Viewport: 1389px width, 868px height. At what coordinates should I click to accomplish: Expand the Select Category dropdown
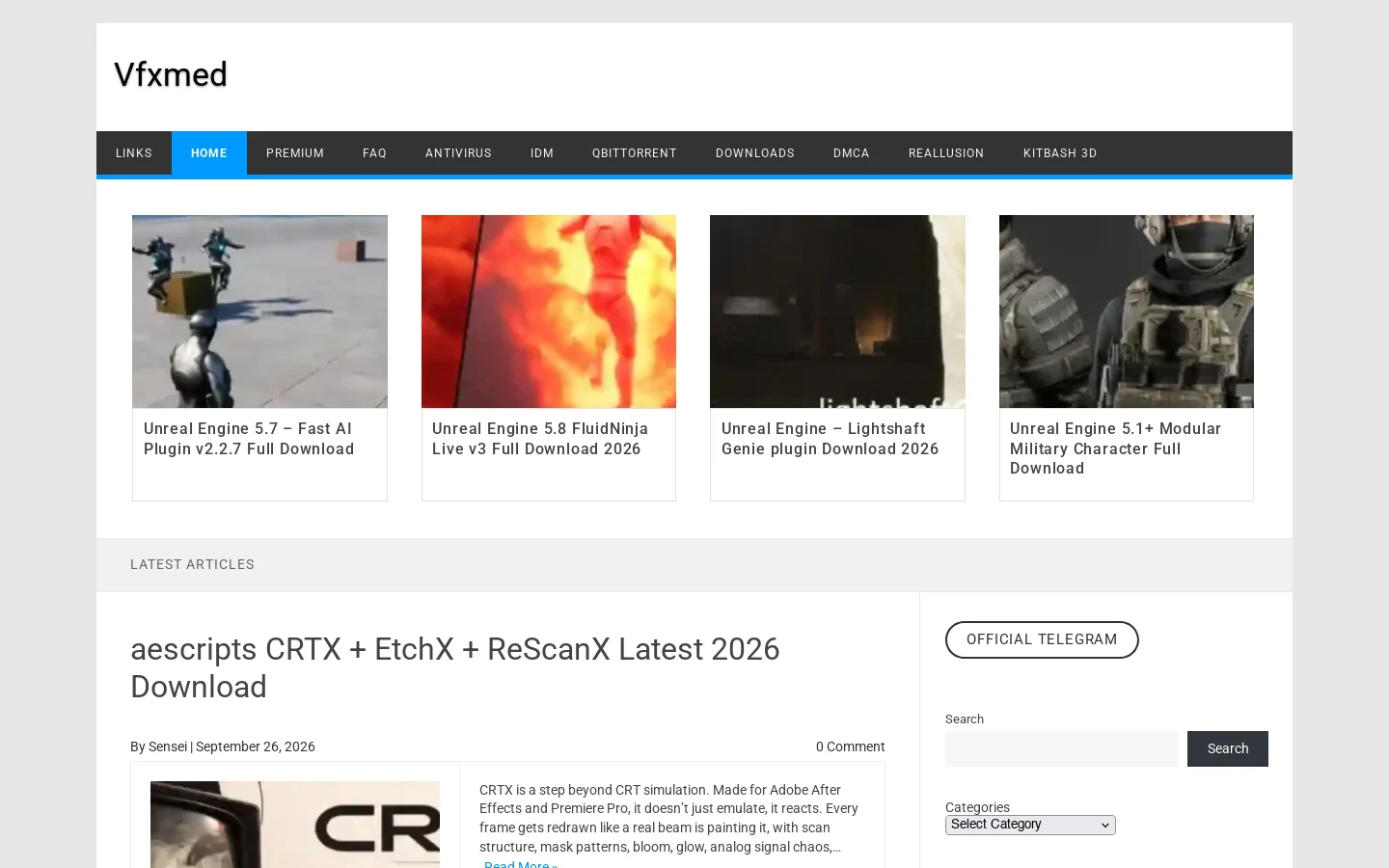pyautogui.click(x=1030, y=825)
